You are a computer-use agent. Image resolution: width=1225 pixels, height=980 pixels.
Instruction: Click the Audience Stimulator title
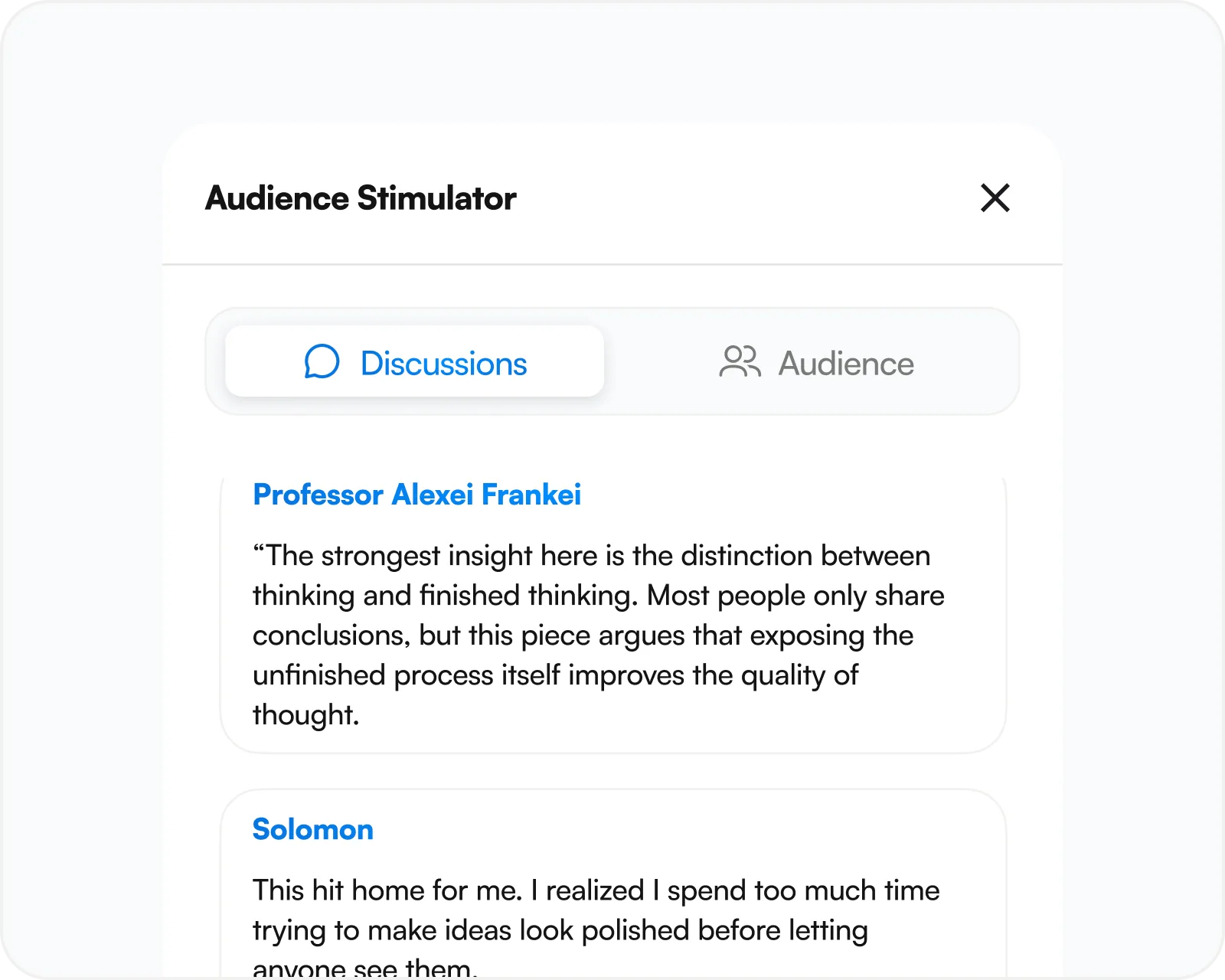pyautogui.click(x=361, y=198)
